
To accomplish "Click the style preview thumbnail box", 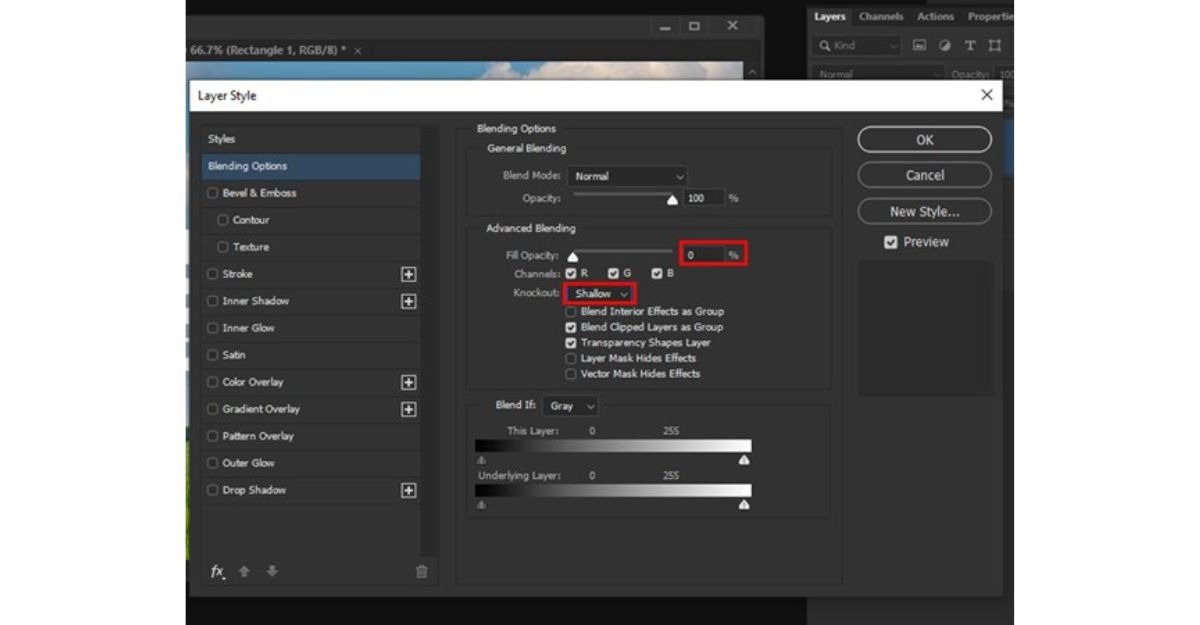I will (x=925, y=328).
